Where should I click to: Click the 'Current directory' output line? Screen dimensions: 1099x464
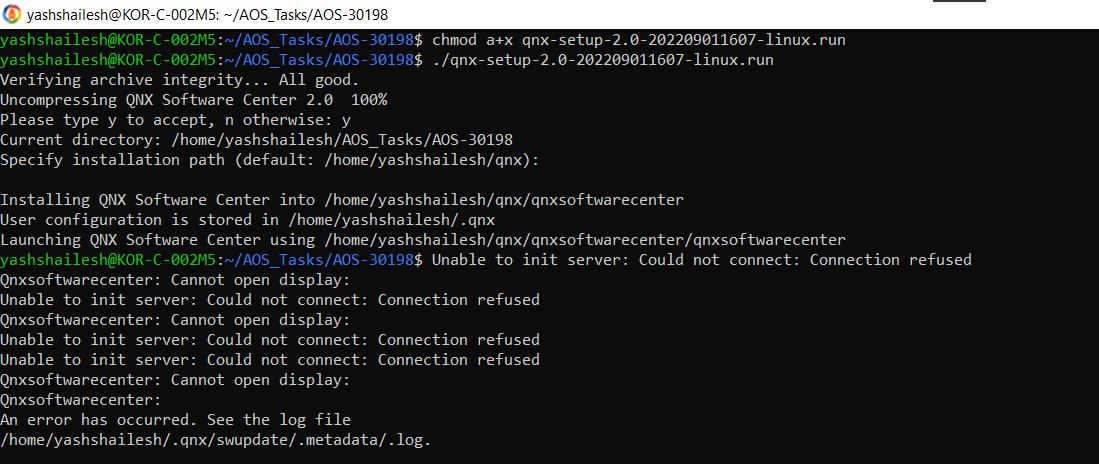tap(256, 140)
